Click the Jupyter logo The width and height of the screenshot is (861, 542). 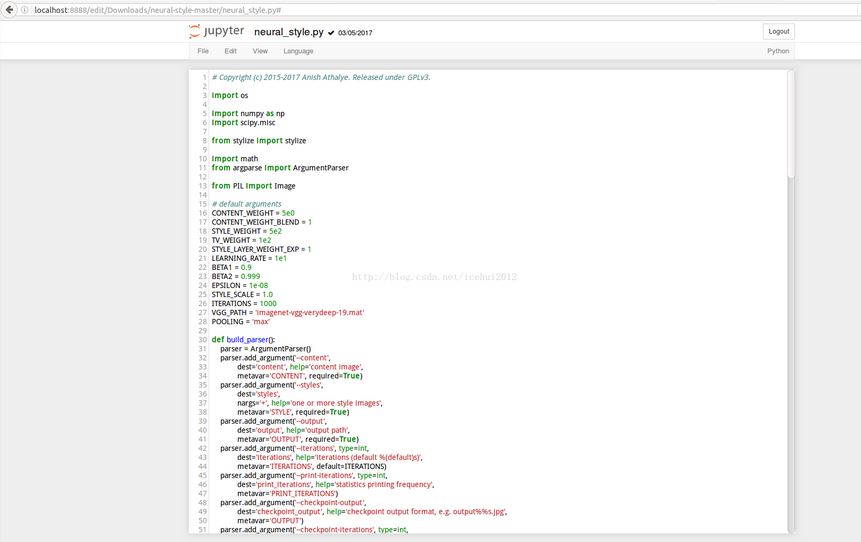(x=216, y=32)
